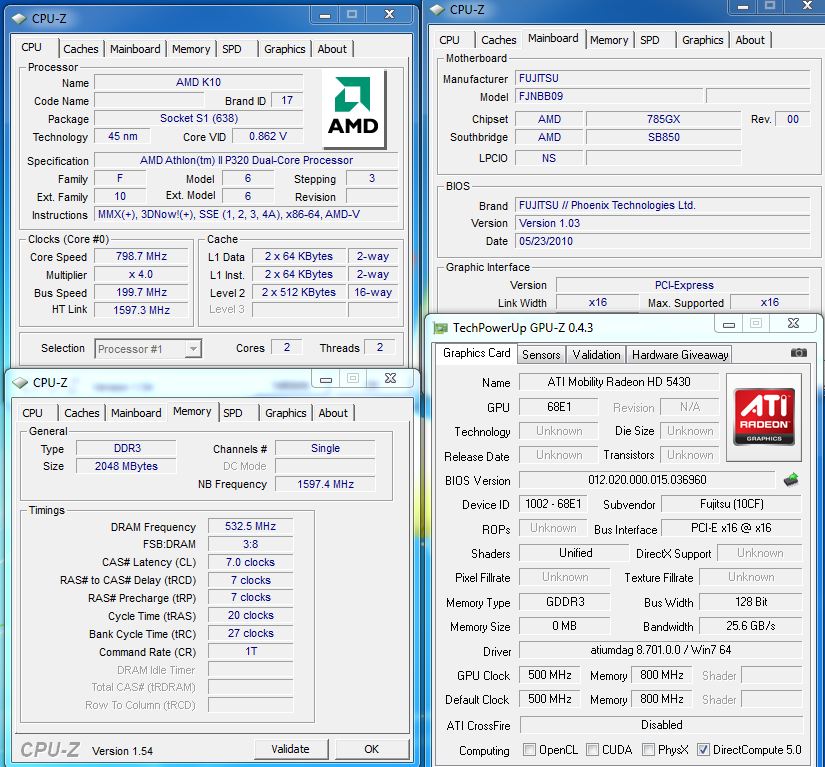Click the memory Type value DDR3
This screenshot has height=767, width=825.
(126, 449)
